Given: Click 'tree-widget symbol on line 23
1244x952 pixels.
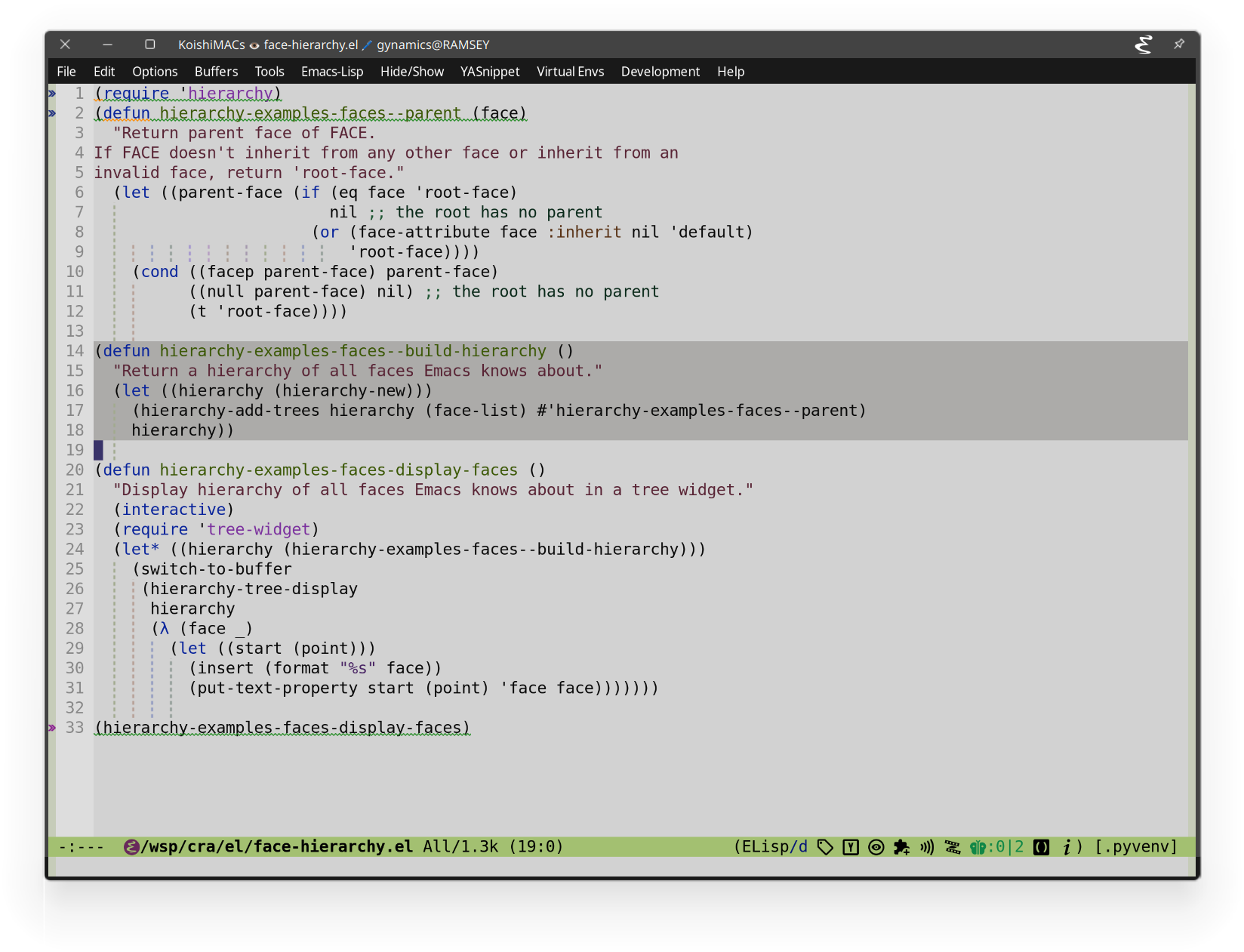Looking at the screenshot, I should 254,529.
